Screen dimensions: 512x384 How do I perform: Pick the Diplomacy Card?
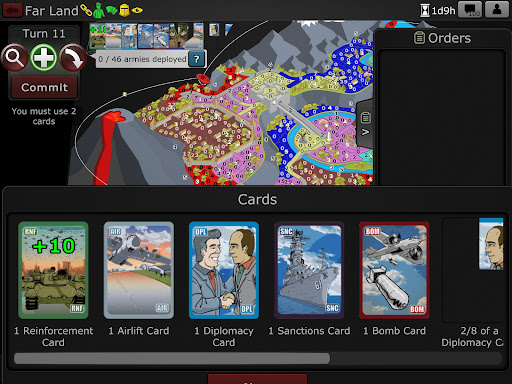[x=224, y=270]
